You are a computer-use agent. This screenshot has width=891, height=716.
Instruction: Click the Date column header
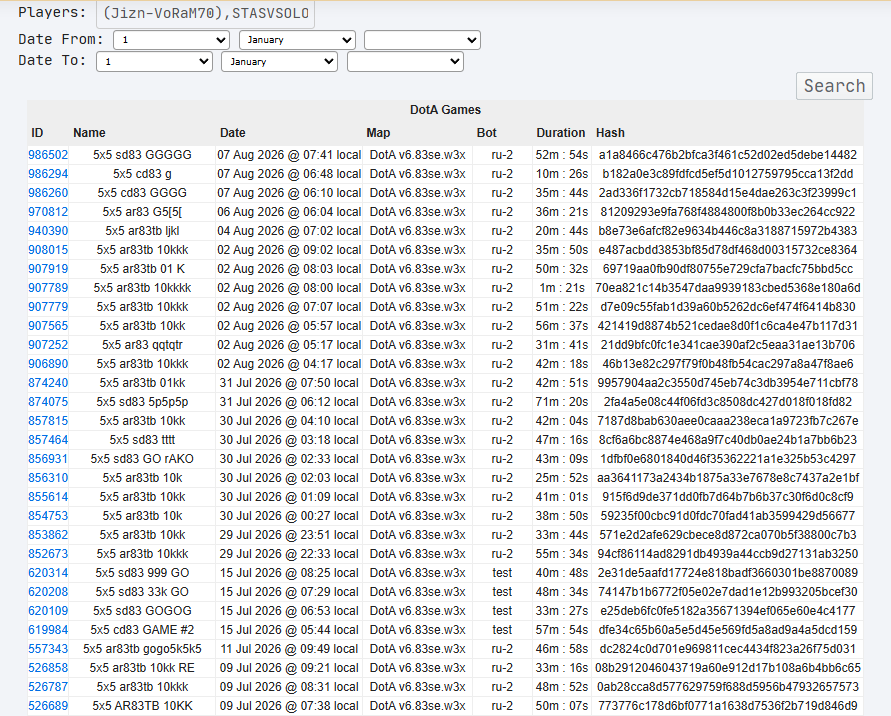233,133
